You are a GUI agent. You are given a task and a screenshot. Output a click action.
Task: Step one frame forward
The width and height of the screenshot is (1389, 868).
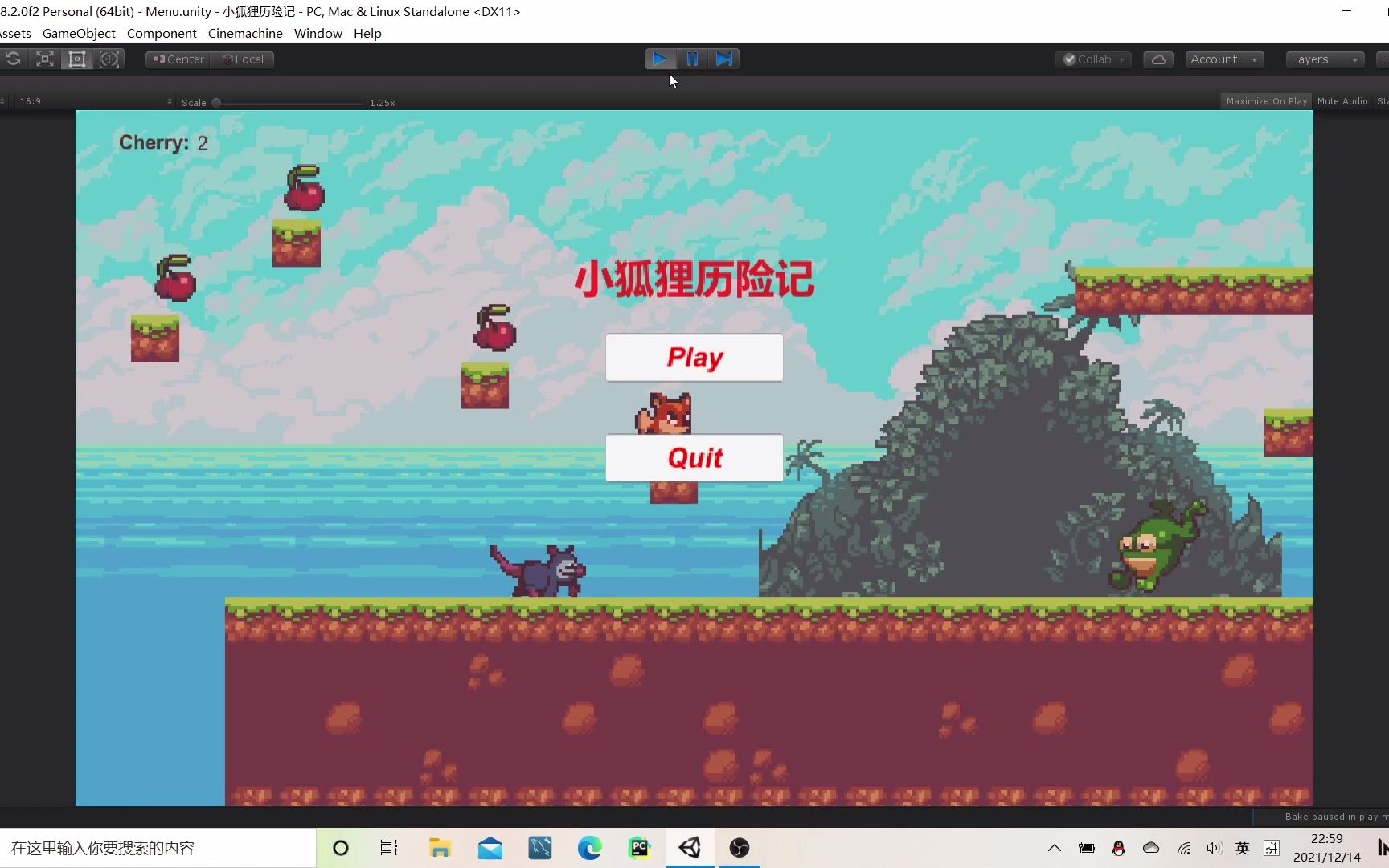[725, 59]
